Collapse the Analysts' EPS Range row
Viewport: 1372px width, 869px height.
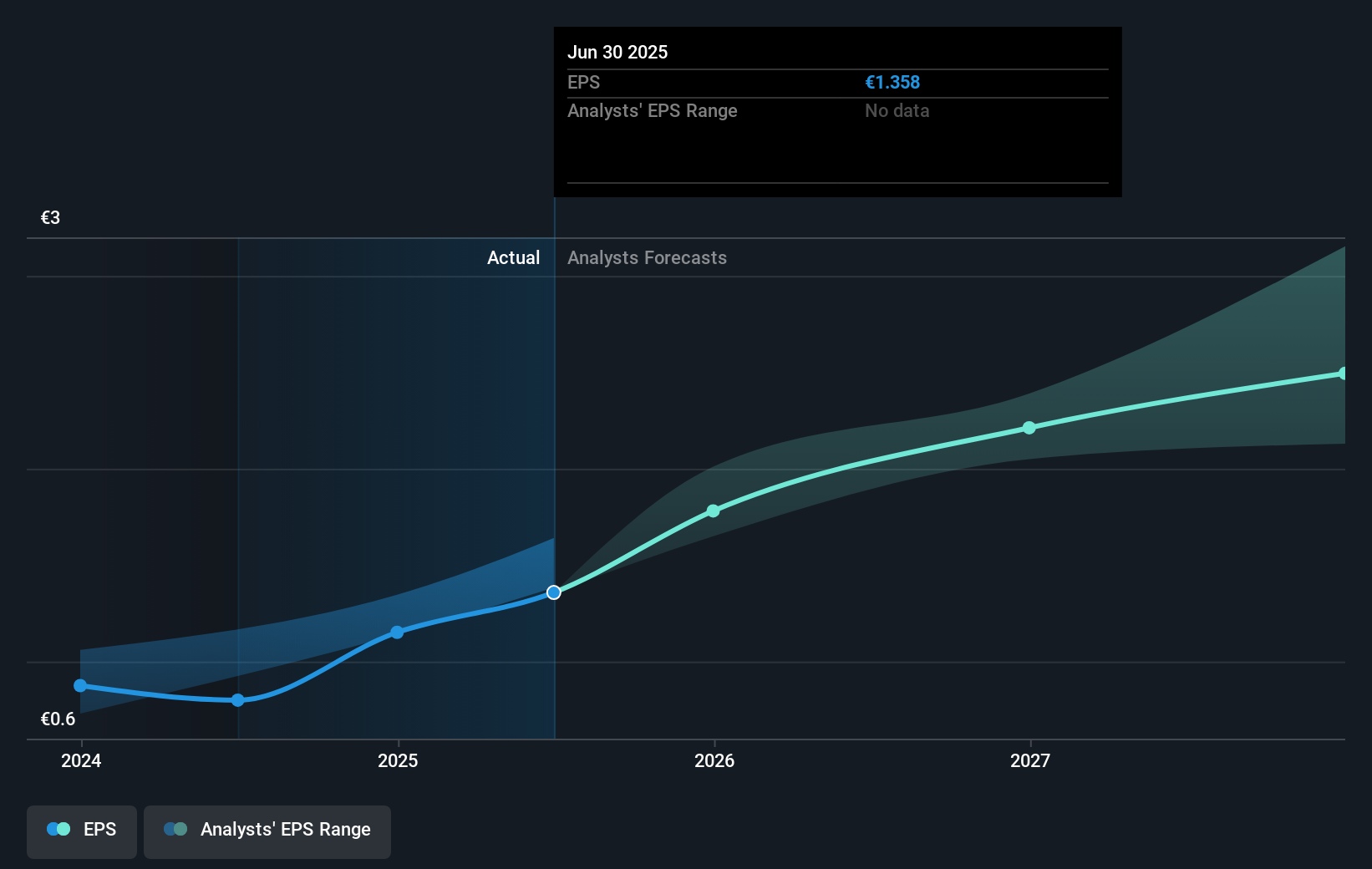click(653, 110)
